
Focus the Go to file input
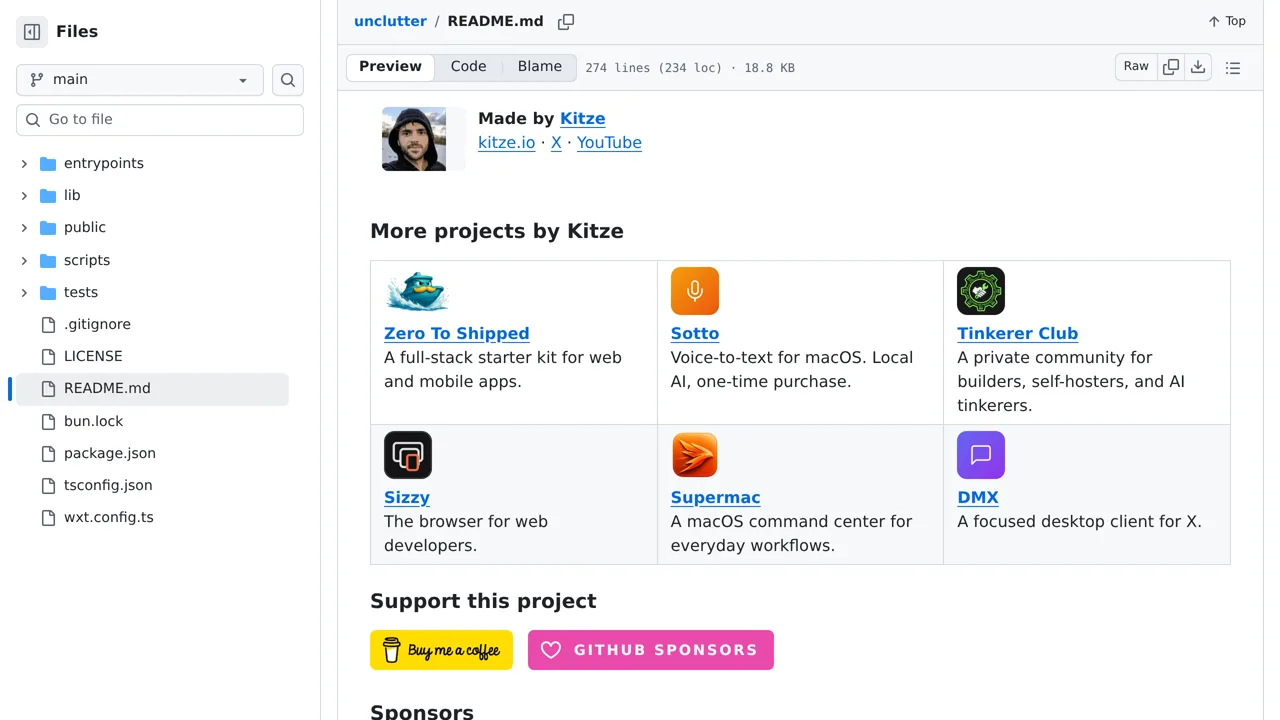click(x=160, y=120)
